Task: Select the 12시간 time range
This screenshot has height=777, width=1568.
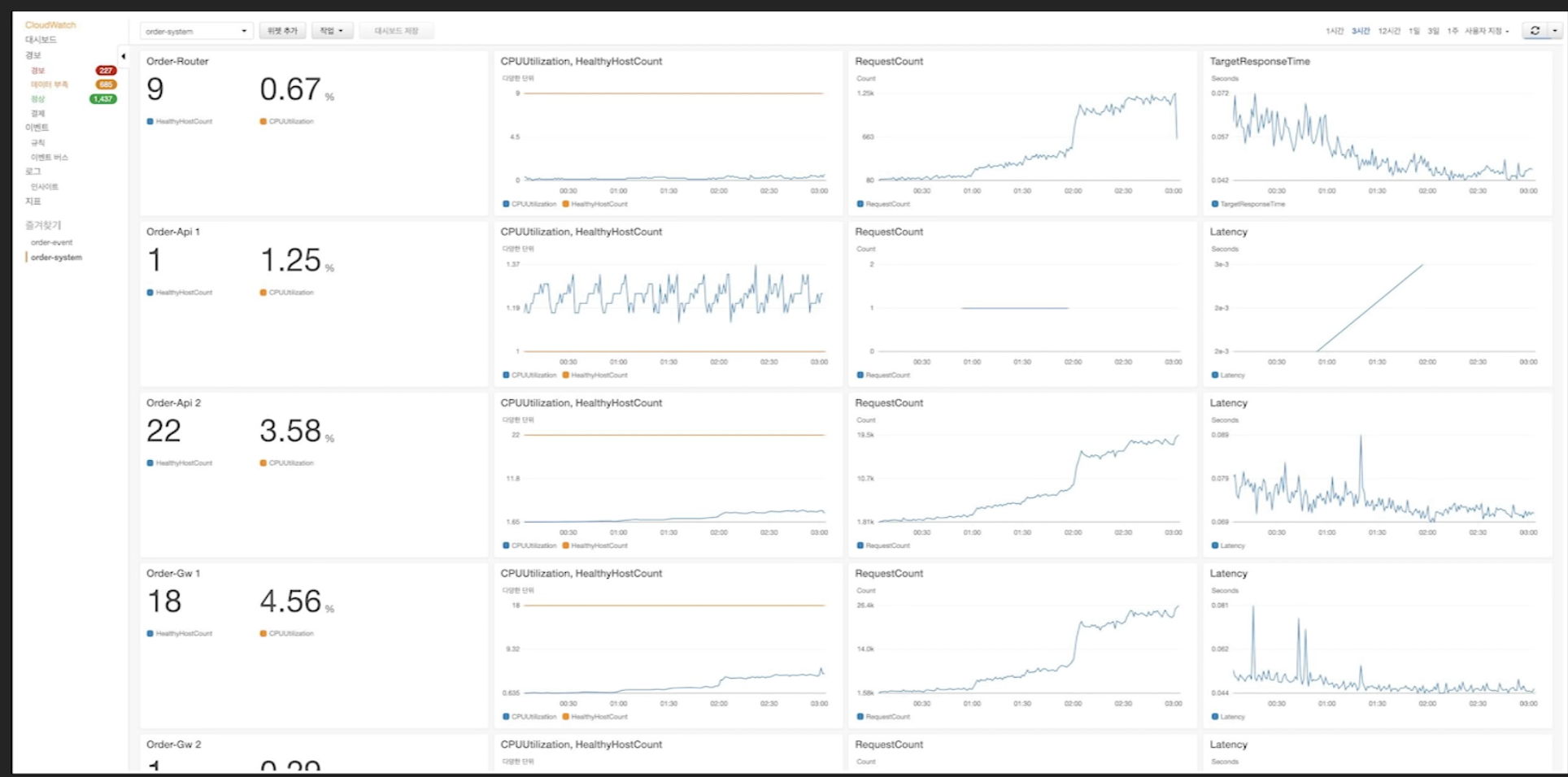Action: click(1389, 31)
